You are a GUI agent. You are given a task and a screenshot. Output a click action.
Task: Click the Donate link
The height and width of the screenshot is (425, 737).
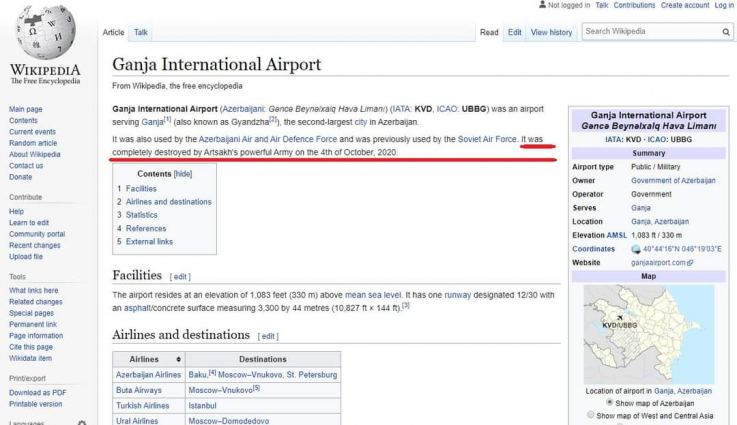pos(20,177)
